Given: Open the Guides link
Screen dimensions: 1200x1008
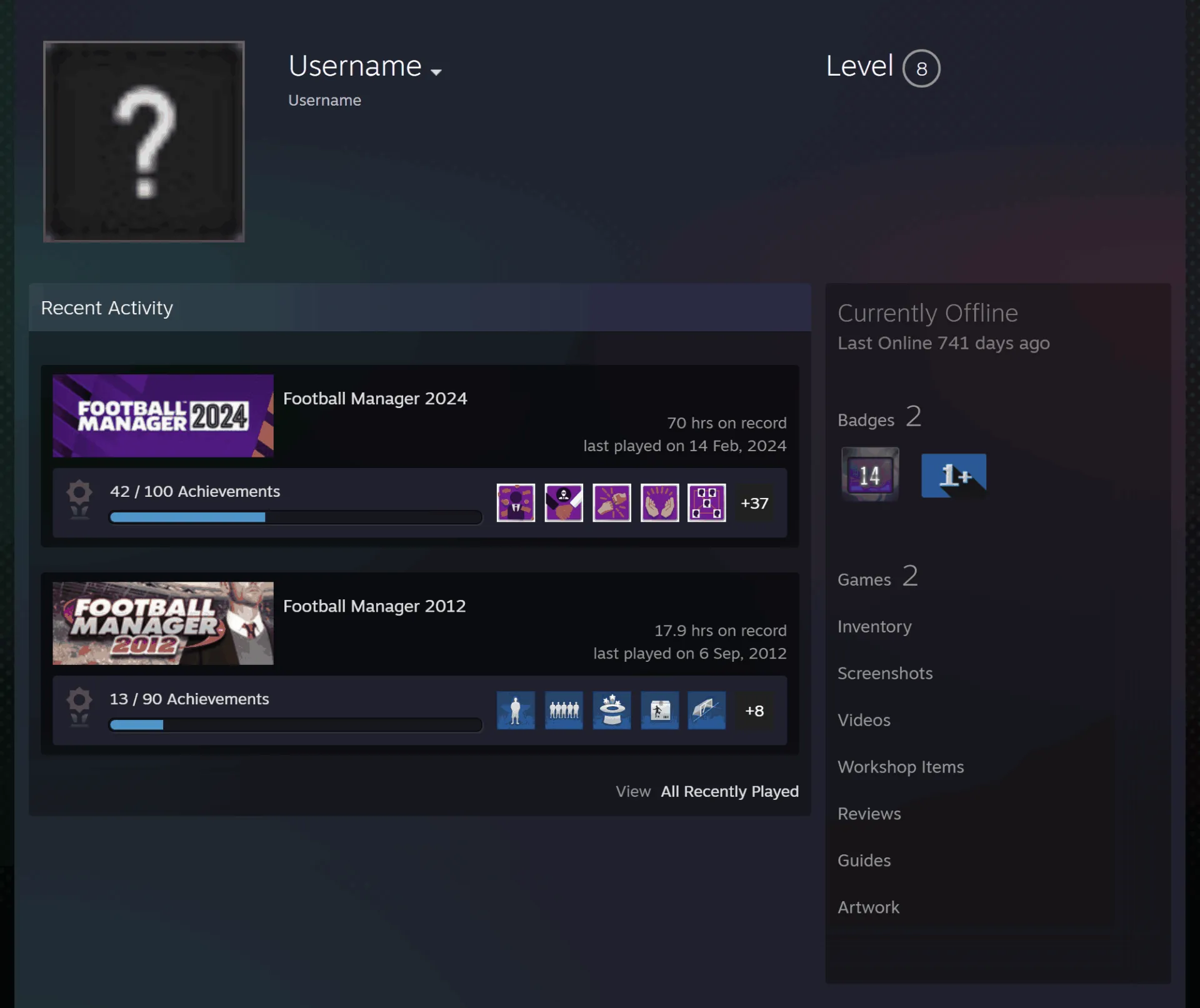Looking at the screenshot, I should tap(864, 861).
